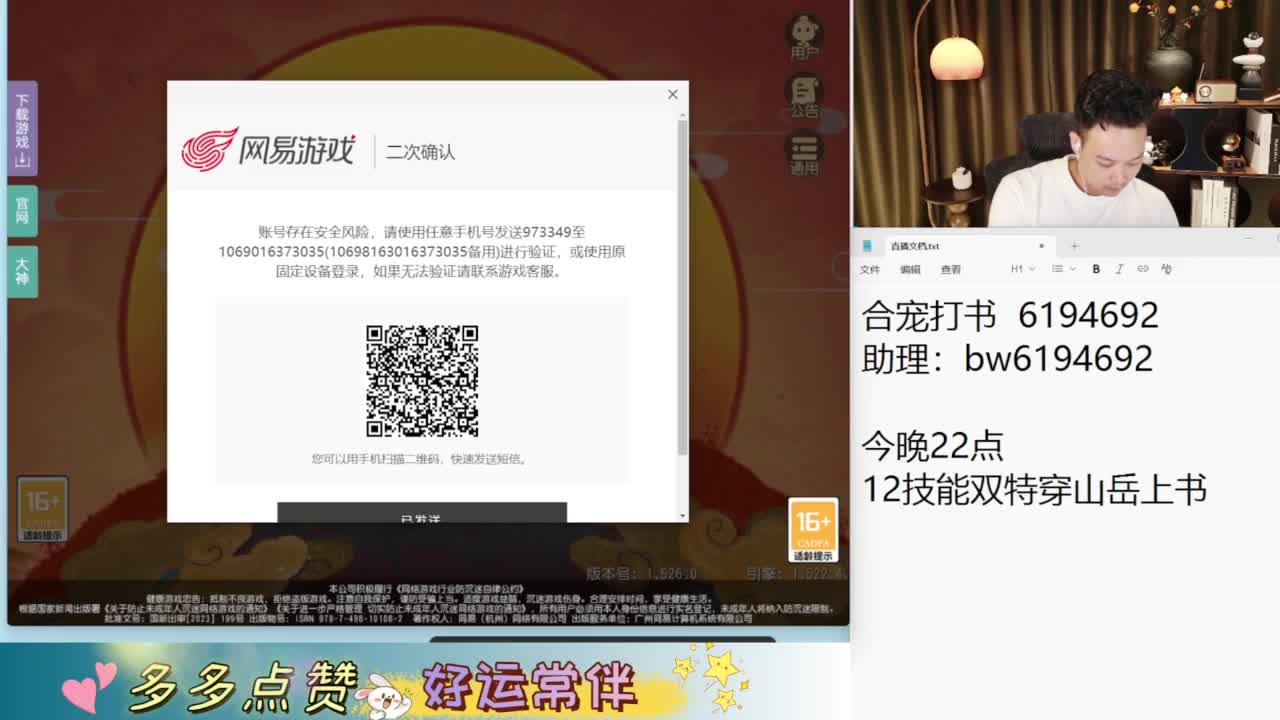
Task: Add a new notepad tab
Action: pyautogui.click(x=1075, y=246)
